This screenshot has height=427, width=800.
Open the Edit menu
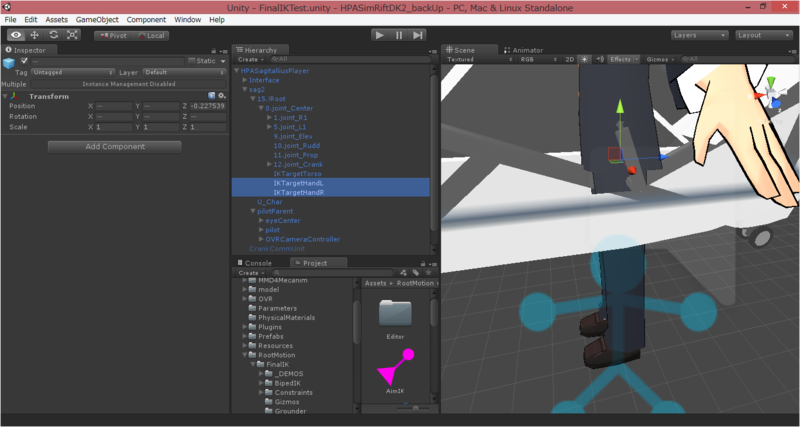point(31,19)
